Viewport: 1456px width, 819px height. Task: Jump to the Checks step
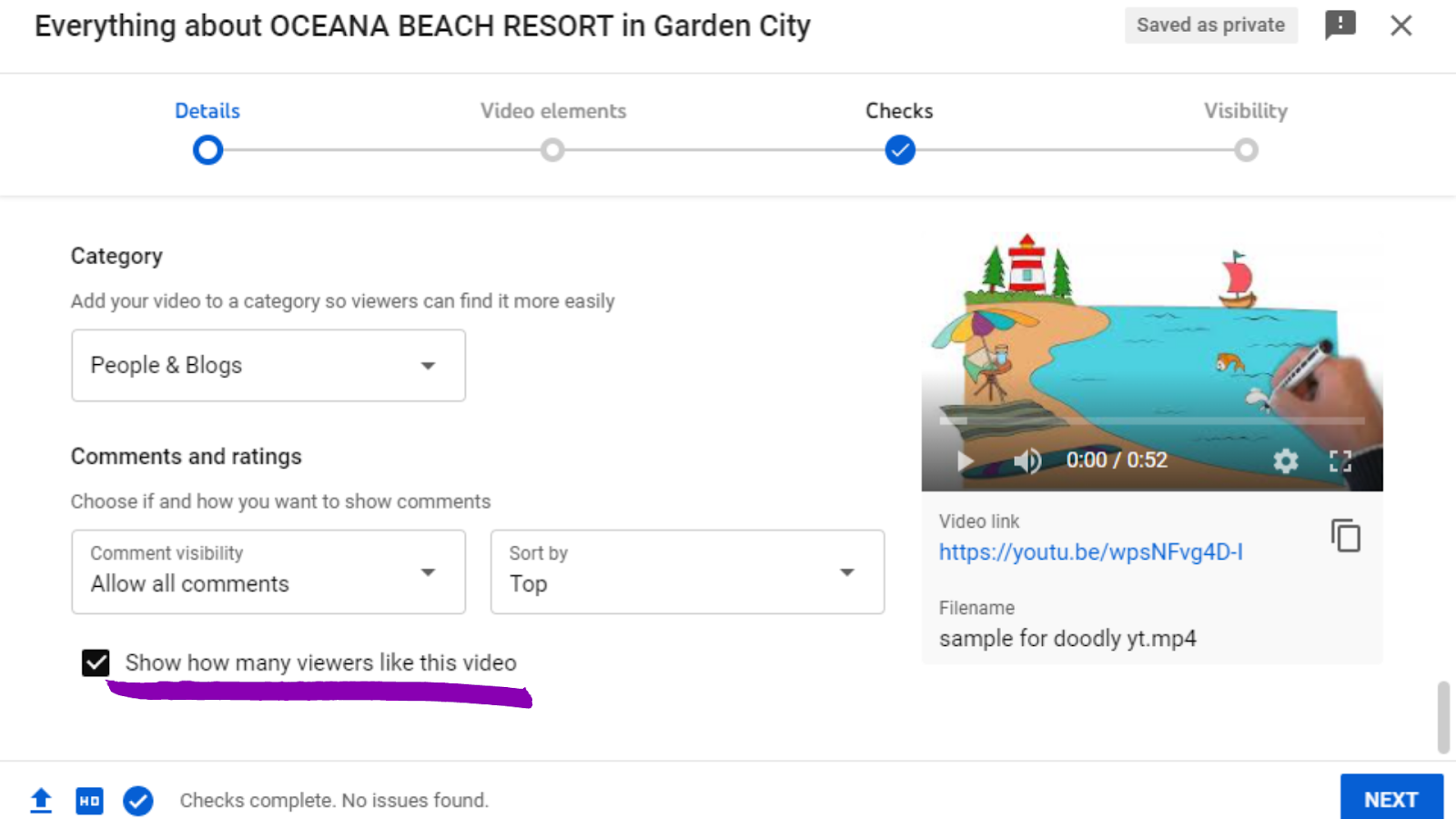899,149
